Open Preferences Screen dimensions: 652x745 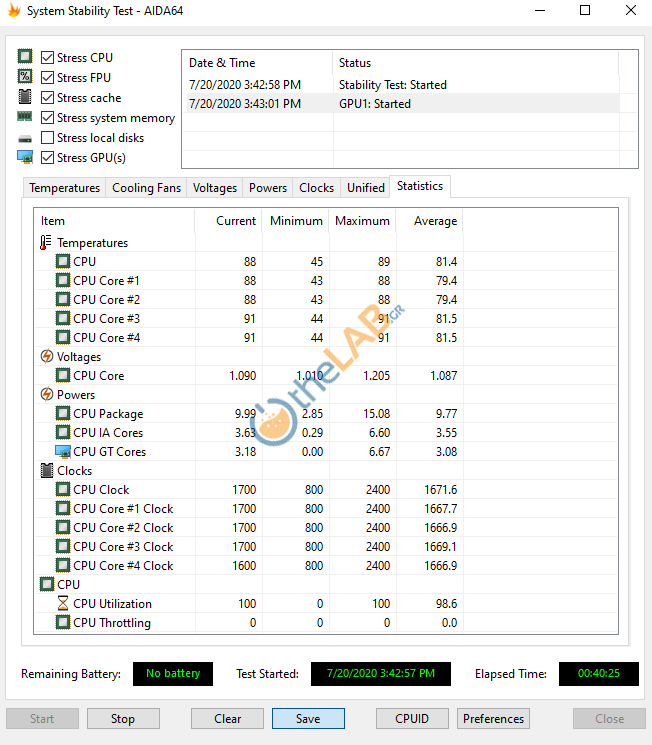click(493, 718)
